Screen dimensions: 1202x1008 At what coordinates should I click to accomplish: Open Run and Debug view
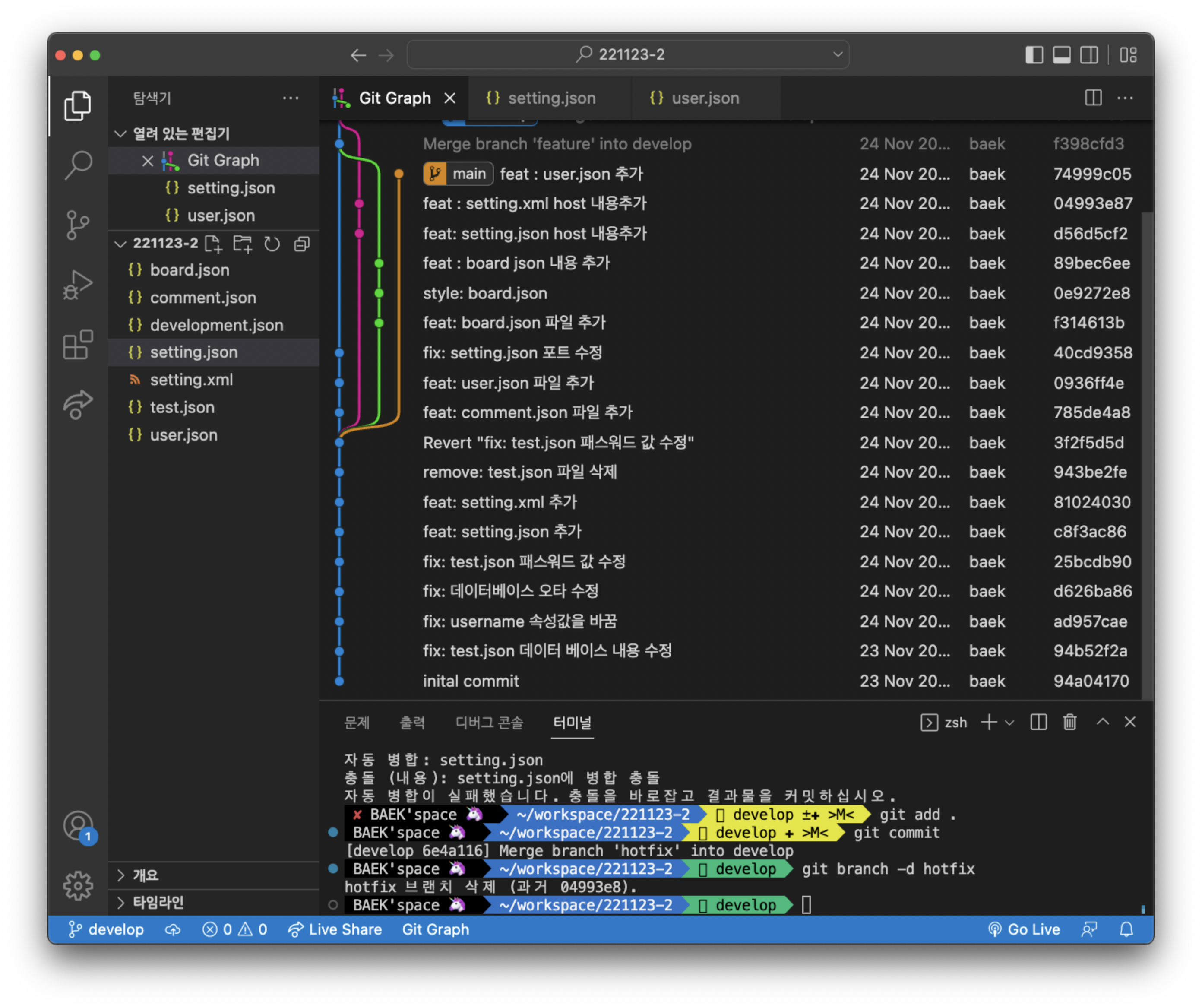(77, 285)
